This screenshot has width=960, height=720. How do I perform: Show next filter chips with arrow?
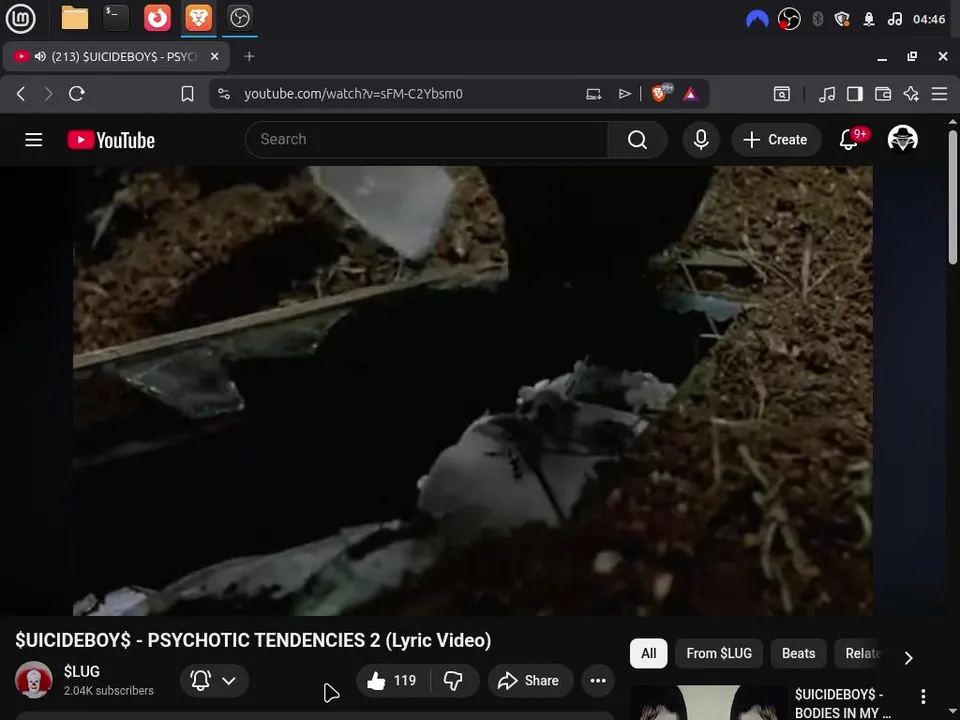pyautogui.click(x=909, y=658)
